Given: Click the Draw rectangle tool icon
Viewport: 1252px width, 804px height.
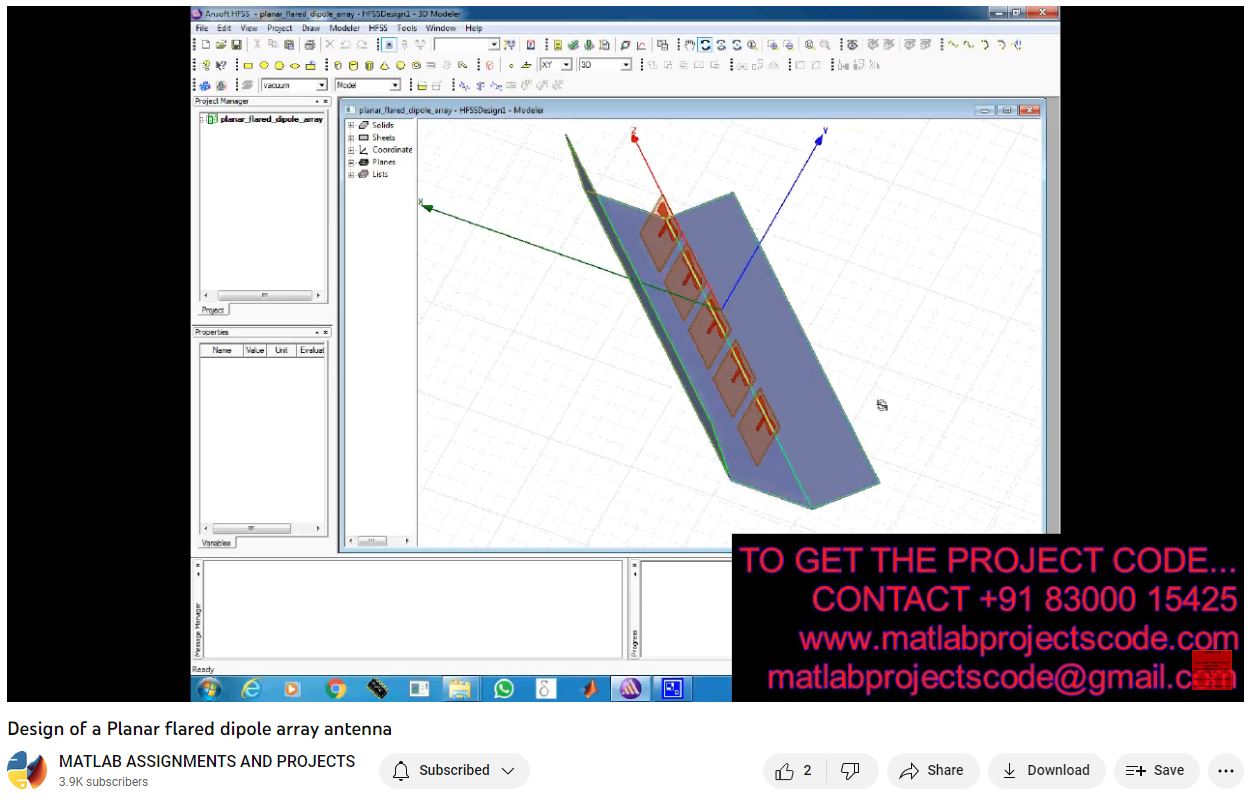Looking at the screenshot, I should pyautogui.click(x=249, y=65).
